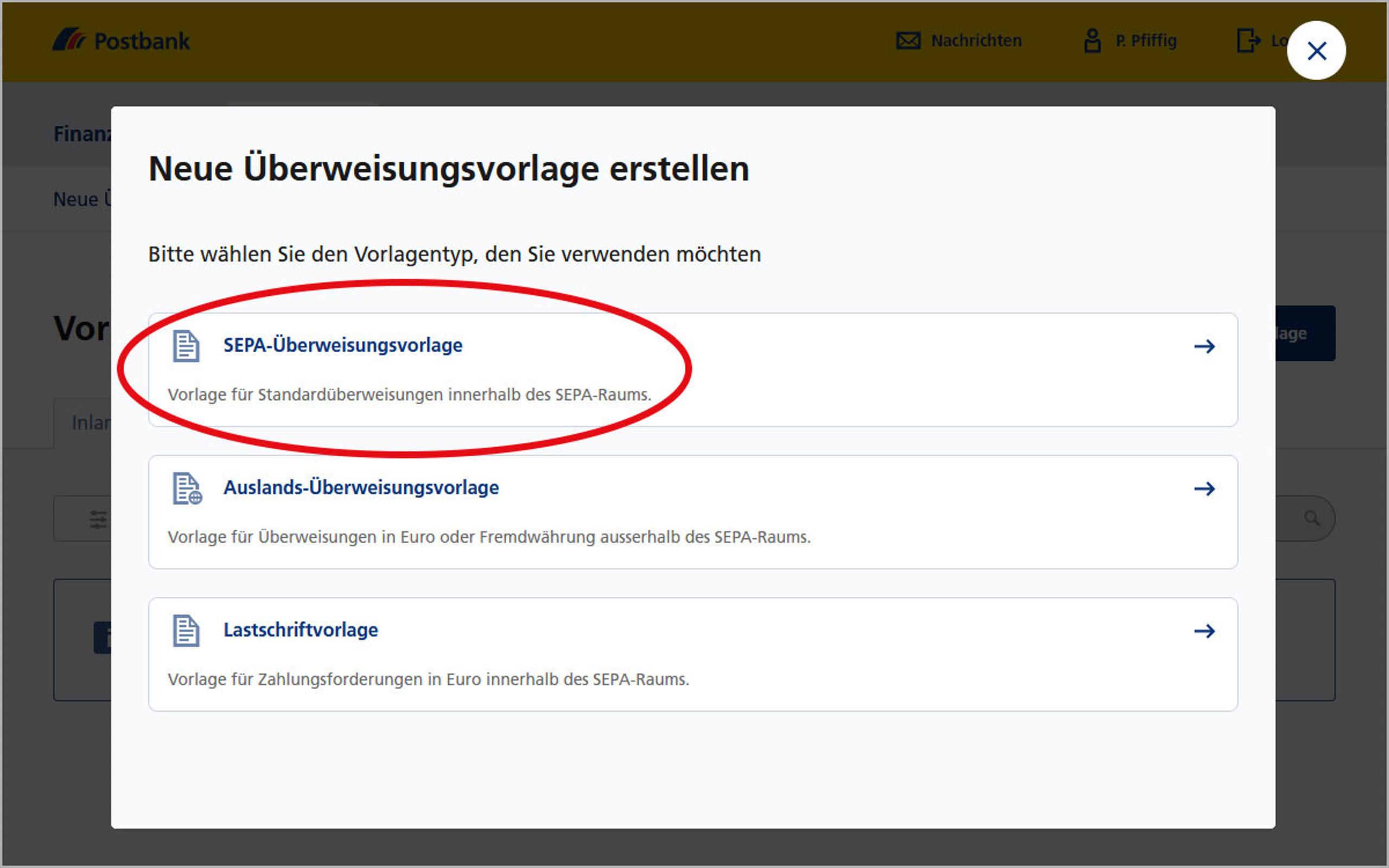Close the dialog with the X button
The width and height of the screenshot is (1389, 868).
pyautogui.click(x=1316, y=50)
